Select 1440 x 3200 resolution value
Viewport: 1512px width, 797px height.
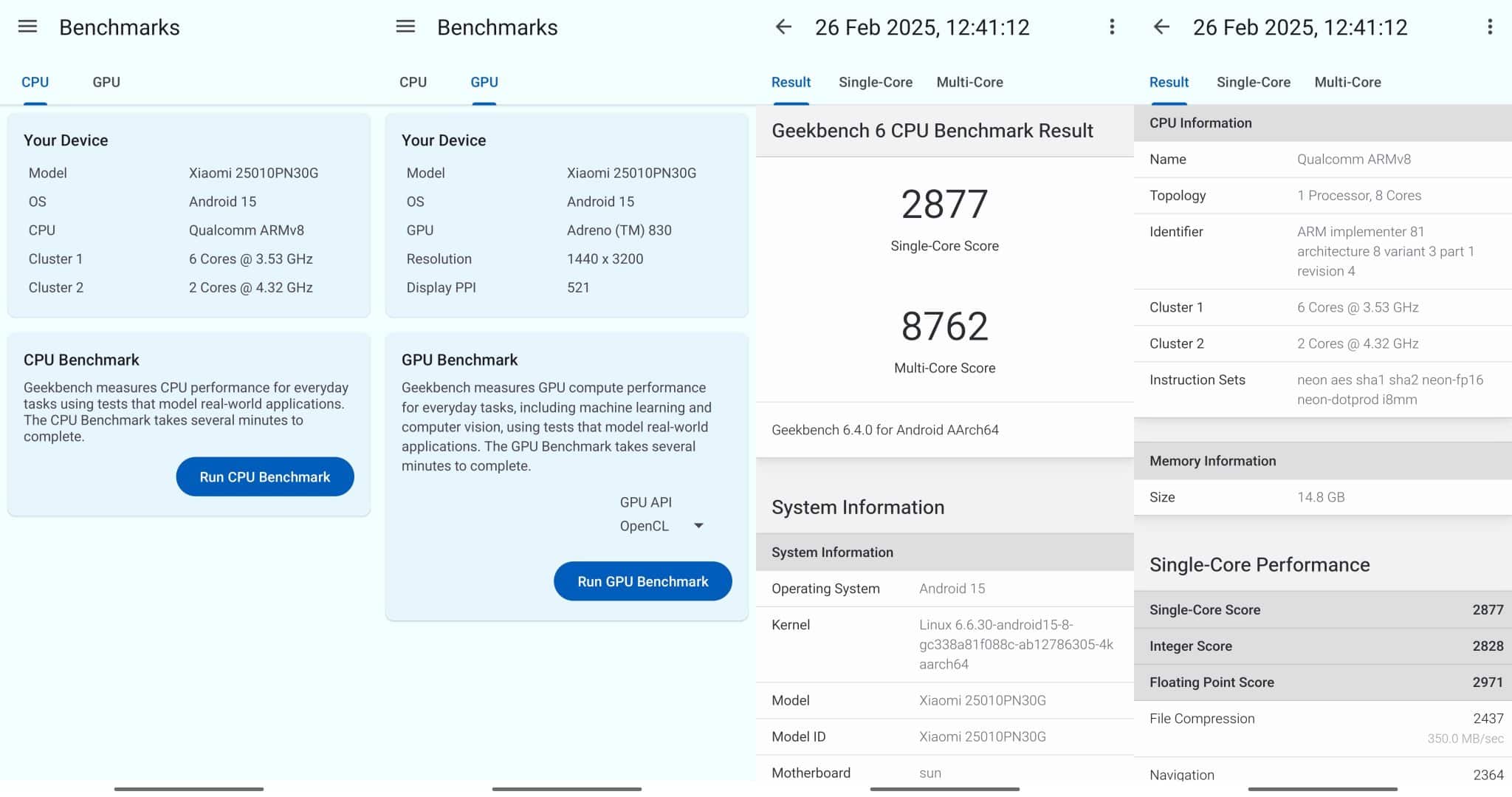click(605, 259)
